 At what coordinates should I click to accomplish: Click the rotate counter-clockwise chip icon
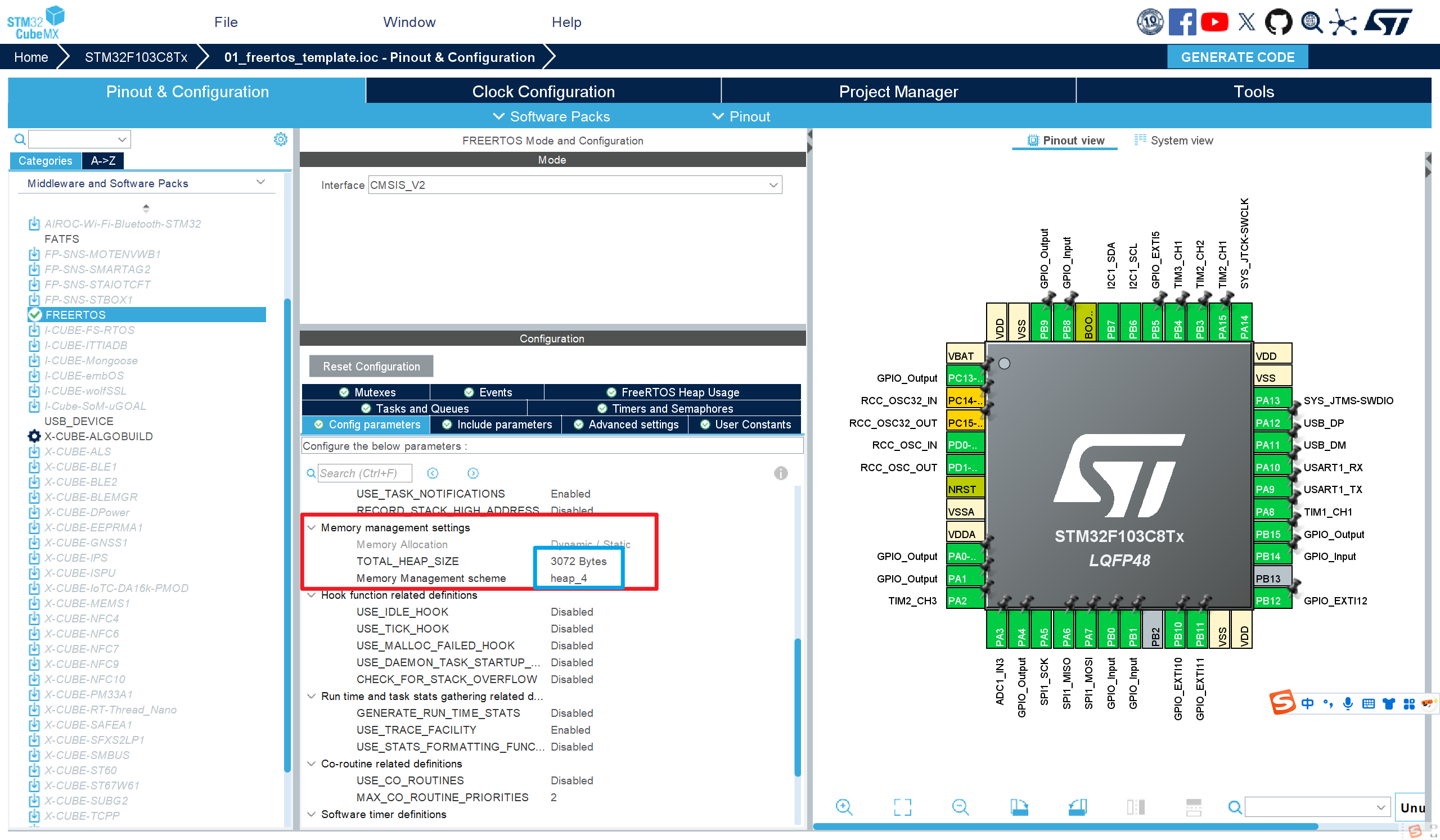point(1077,807)
